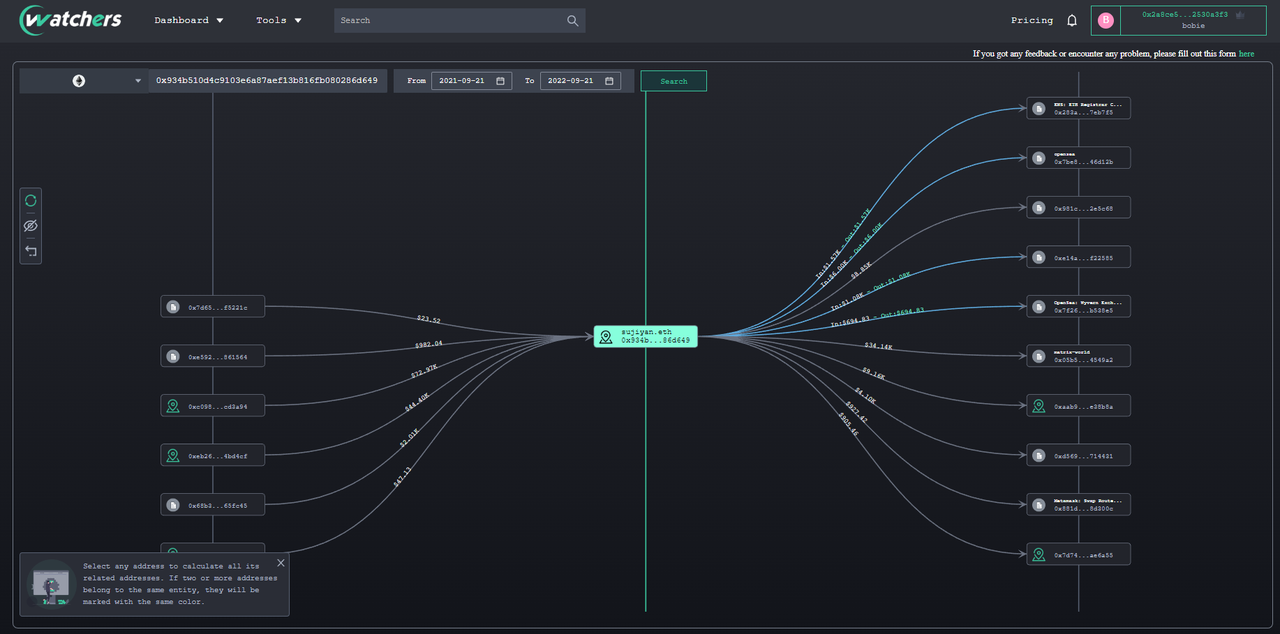The image size is (1280, 634).
Task: Open the To date calendar icon
Action: point(609,81)
